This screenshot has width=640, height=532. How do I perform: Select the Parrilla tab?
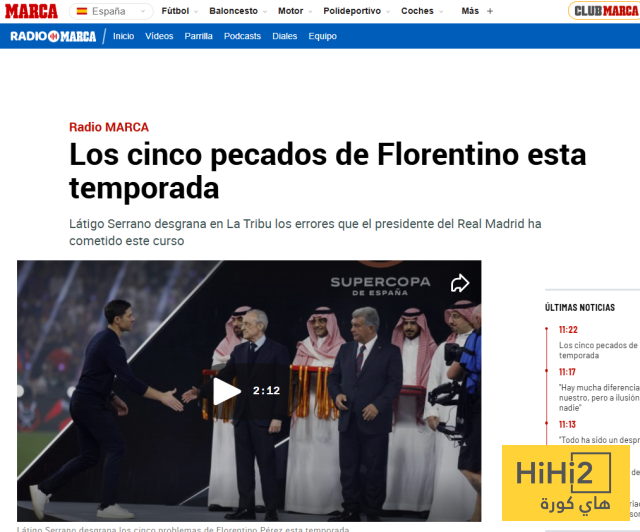198,36
